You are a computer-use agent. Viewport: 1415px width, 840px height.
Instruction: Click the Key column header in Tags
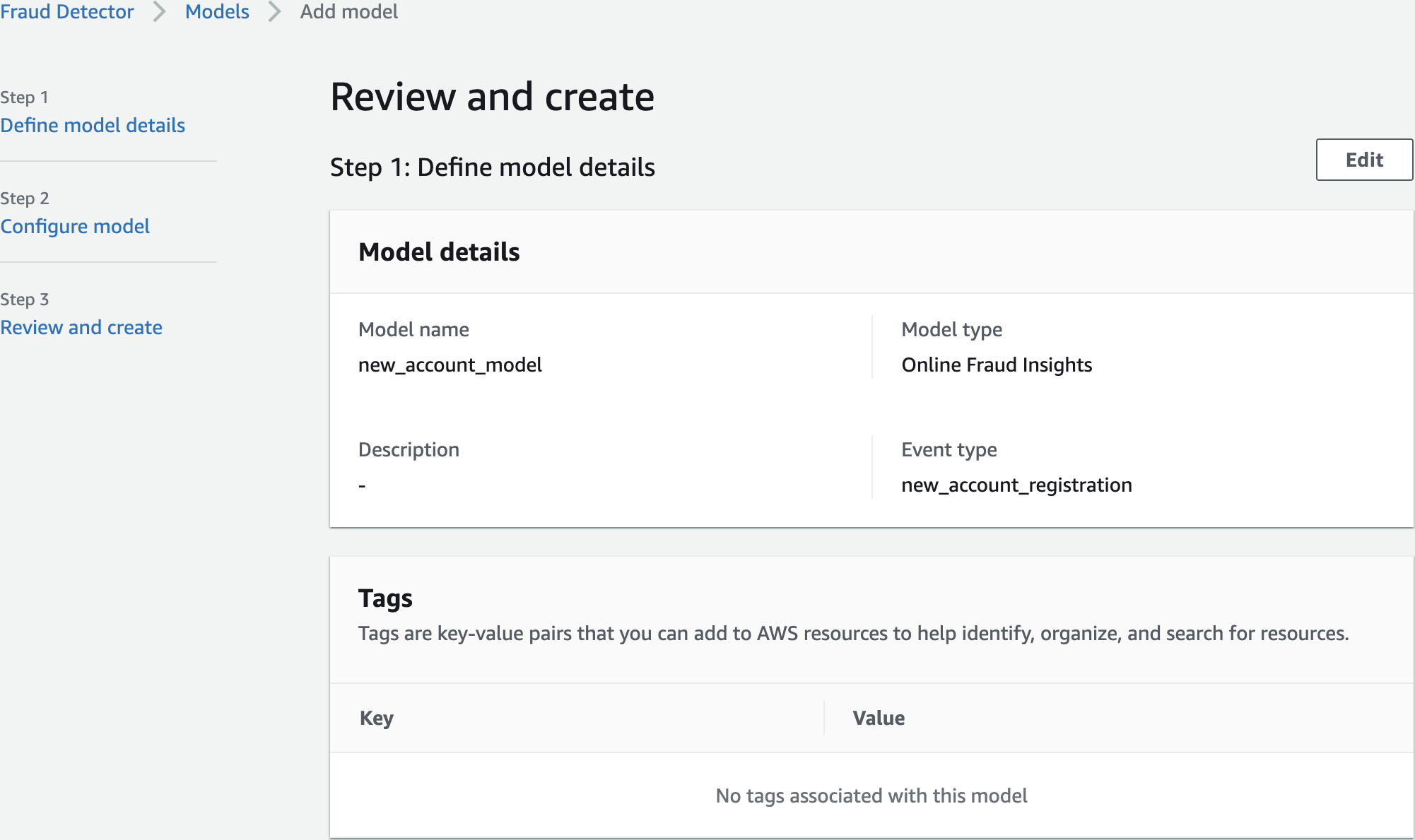click(377, 718)
